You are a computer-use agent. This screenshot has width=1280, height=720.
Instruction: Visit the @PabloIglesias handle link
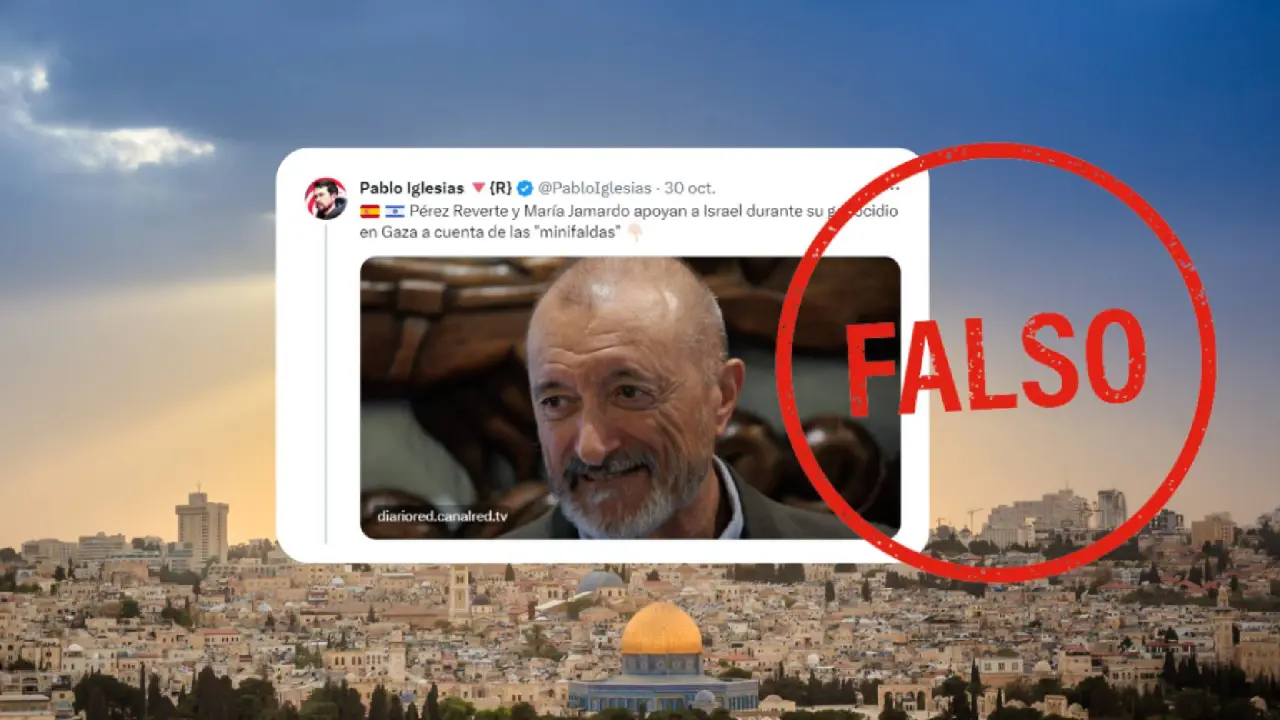595,188
